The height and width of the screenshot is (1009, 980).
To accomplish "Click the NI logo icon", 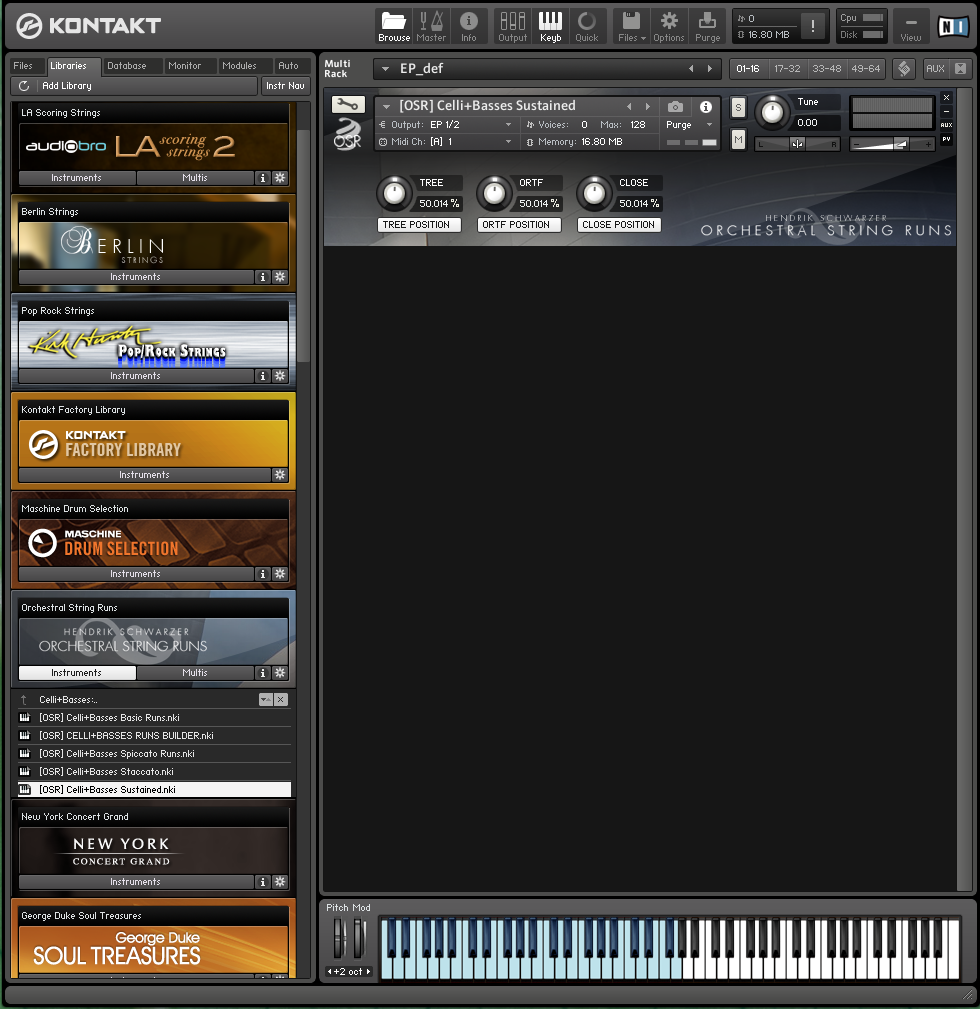I will [953, 26].
